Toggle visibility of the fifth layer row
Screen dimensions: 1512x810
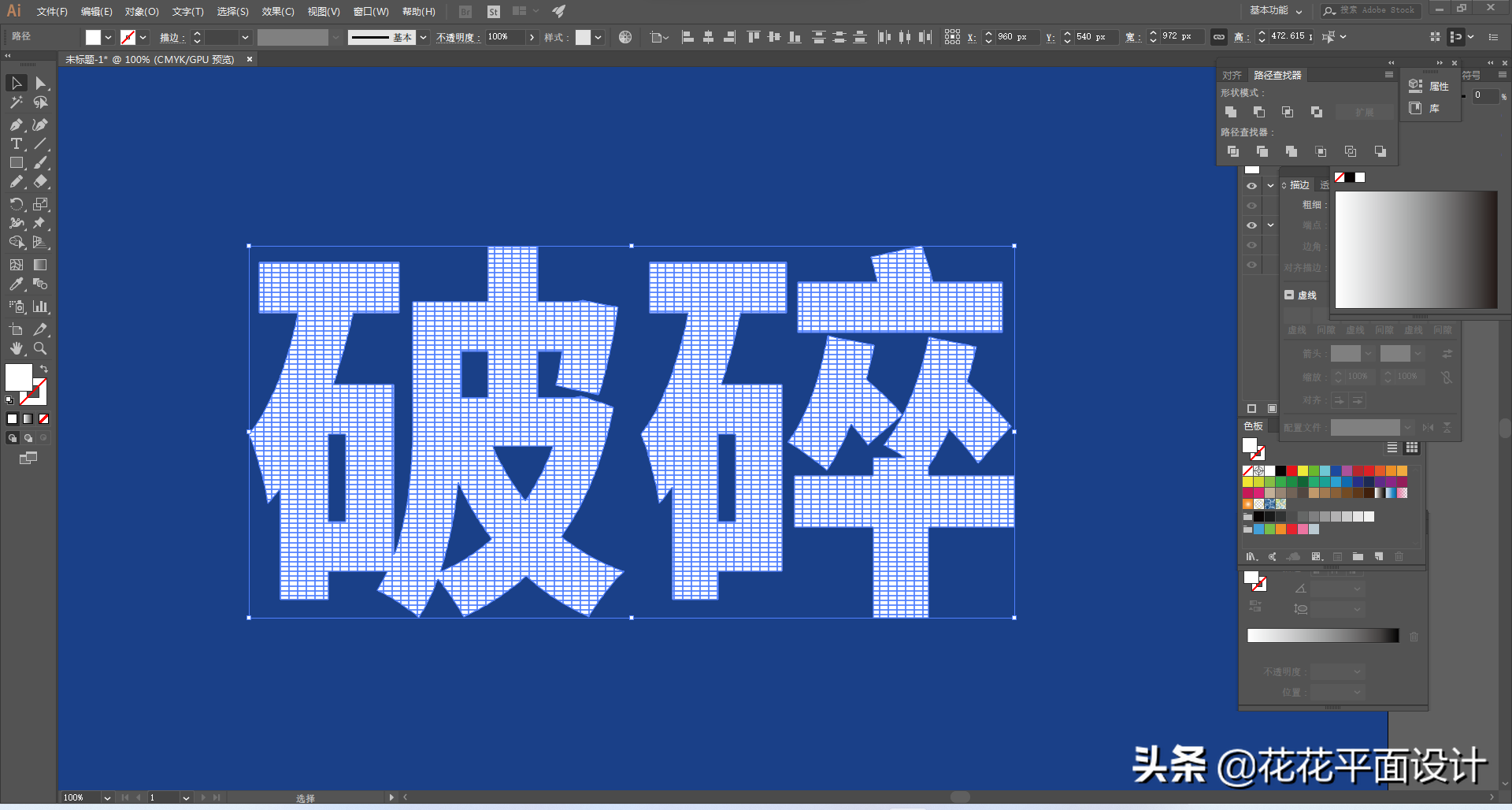1251,265
